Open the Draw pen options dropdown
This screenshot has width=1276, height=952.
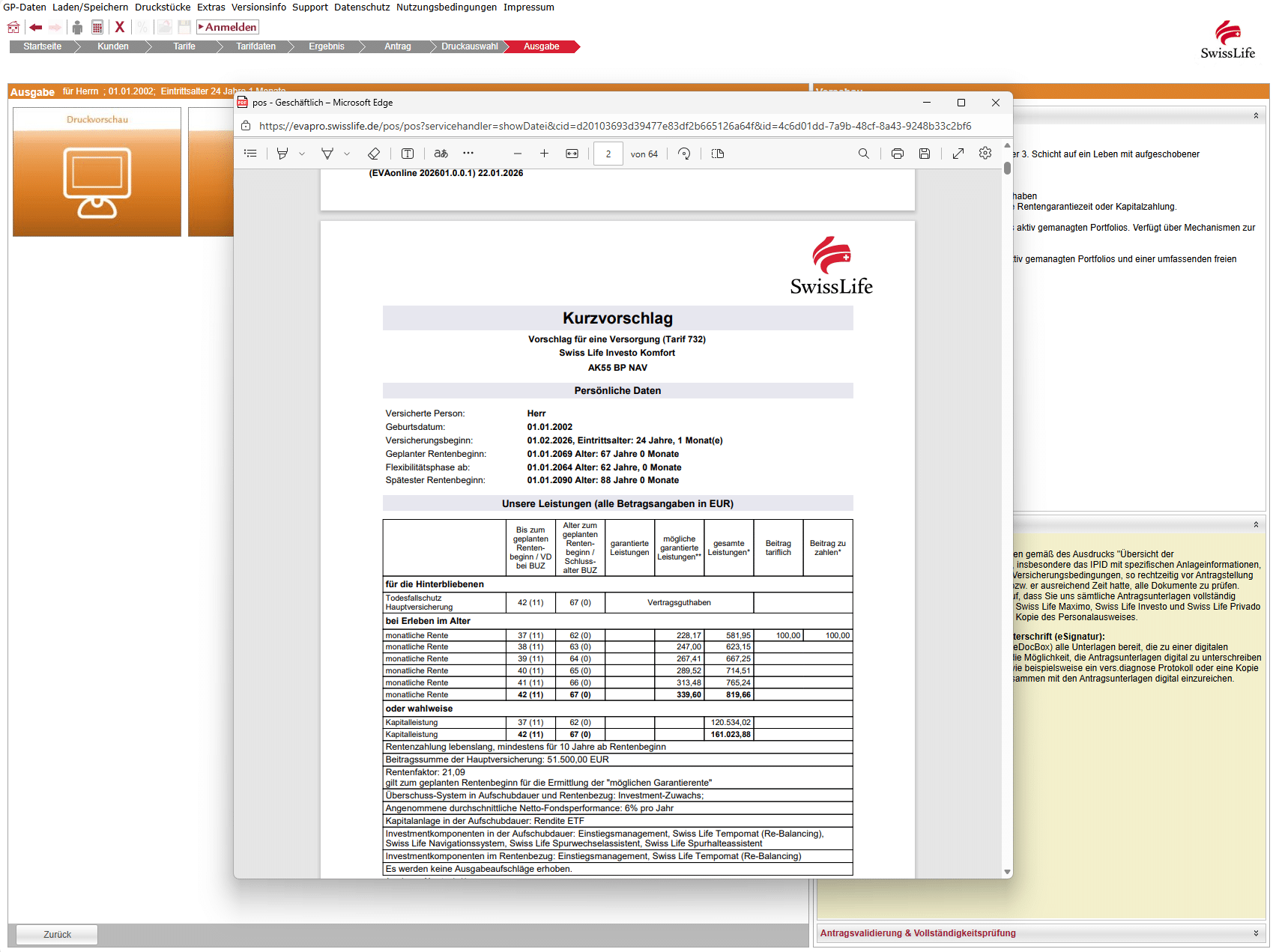(302, 154)
